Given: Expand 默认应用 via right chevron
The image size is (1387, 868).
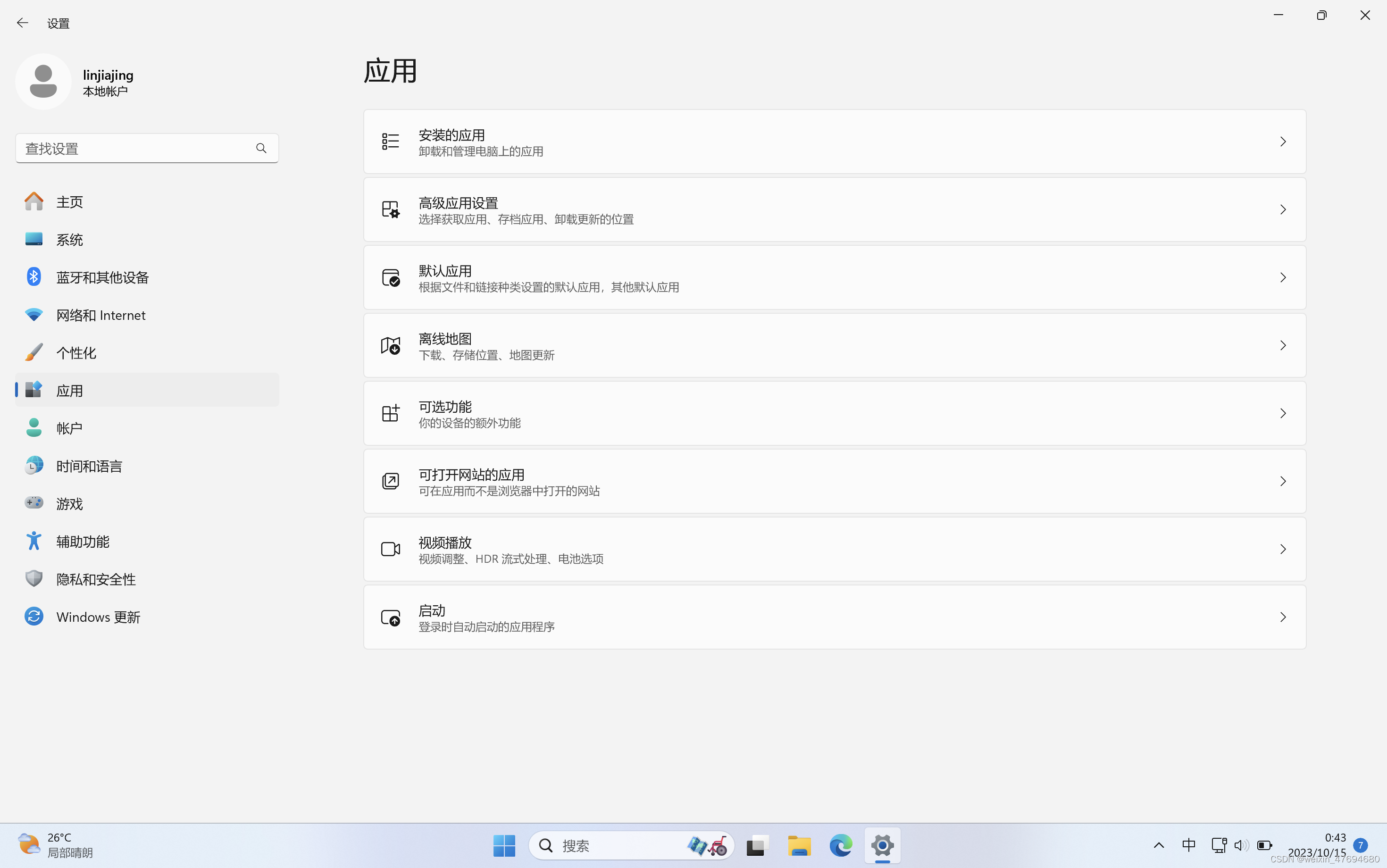Looking at the screenshot, I should pos(1283,278).
